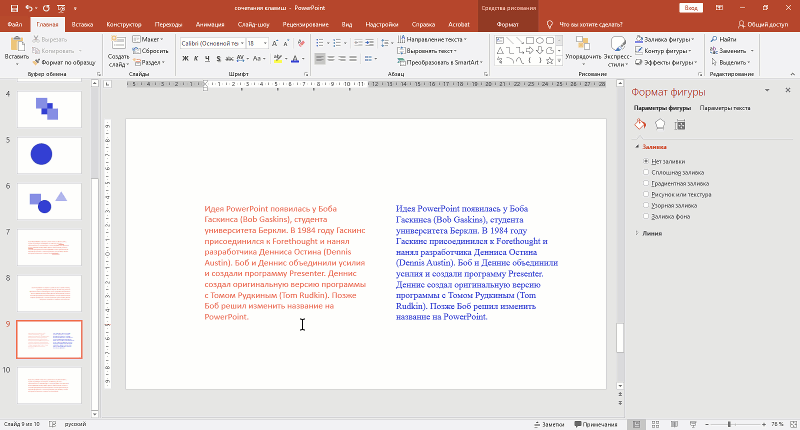The height and width of the screenshot is (430, 800).
Task: Toggle italic (К) formatting
Action: pyautogui.click(x=196, y=59)
